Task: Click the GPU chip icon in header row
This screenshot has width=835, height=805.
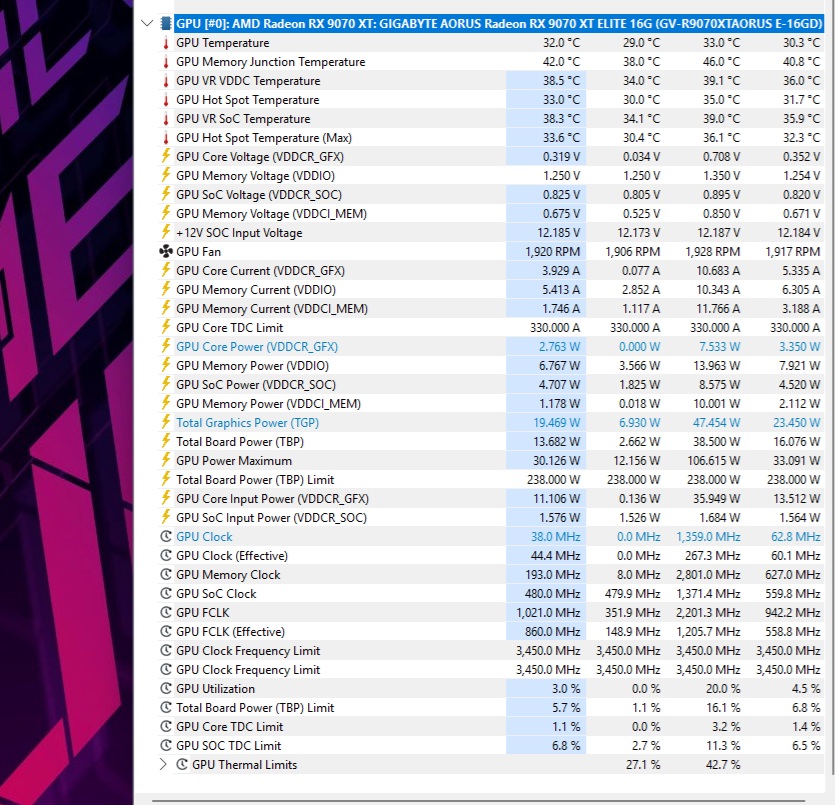Action: (166, 23)
